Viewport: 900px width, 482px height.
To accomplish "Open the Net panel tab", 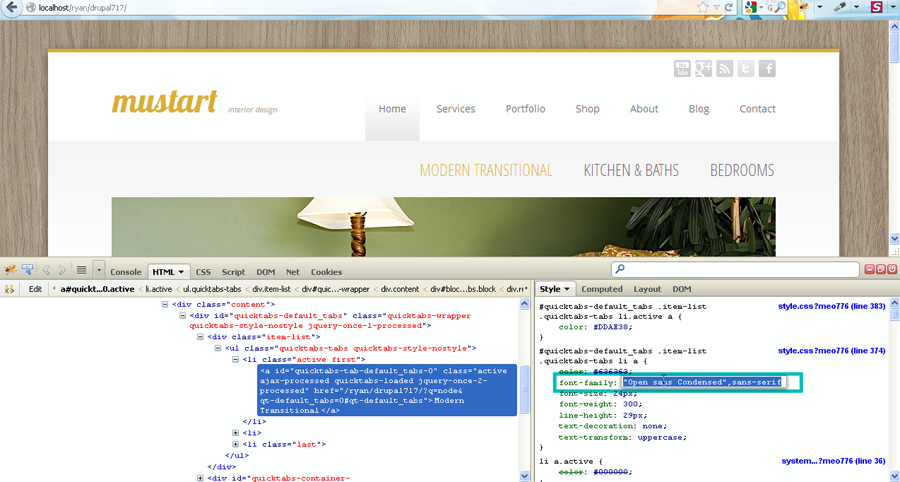I will [292, 271].
